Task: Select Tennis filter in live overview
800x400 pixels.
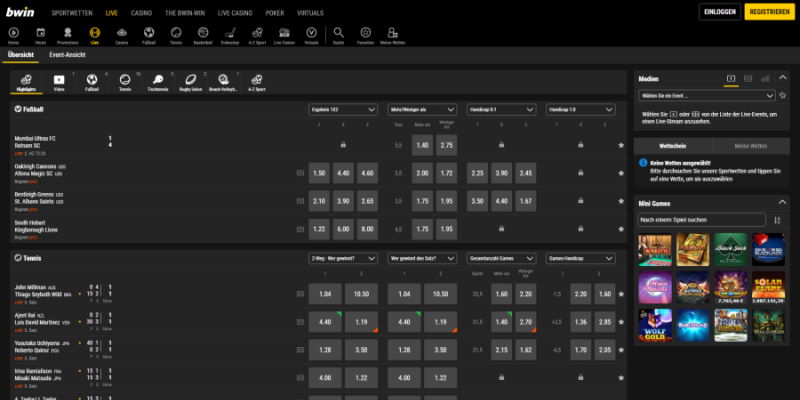Action: pyautogui.click(x=125, y=83)
